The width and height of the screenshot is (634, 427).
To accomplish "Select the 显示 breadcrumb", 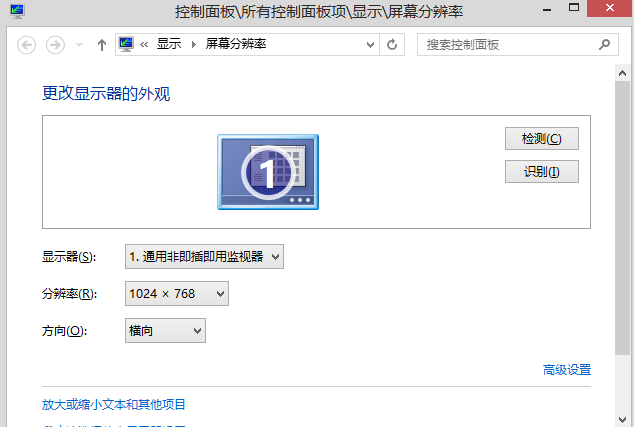I will 169,44.
